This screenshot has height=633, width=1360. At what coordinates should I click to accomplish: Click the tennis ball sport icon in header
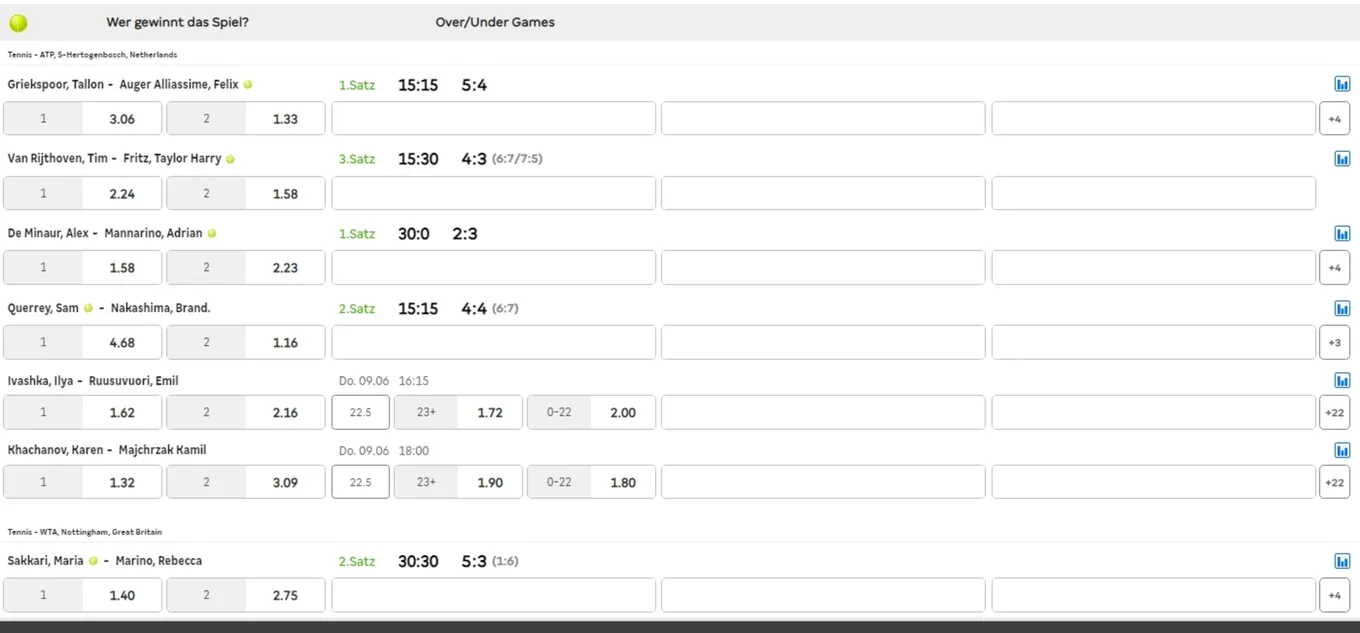pos(18,22)
